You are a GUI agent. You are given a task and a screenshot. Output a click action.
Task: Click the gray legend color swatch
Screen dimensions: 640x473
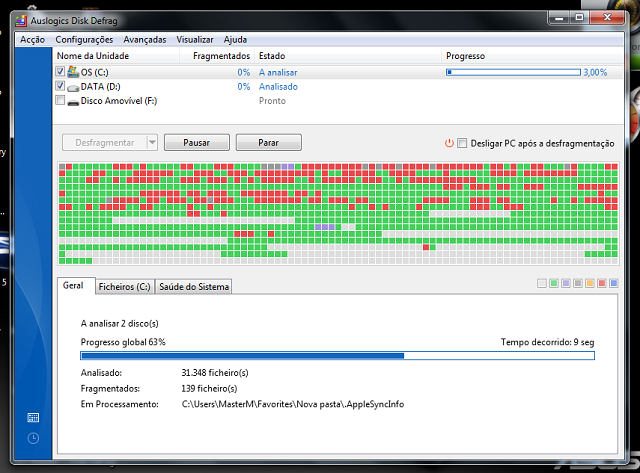(x=578, y=283)
